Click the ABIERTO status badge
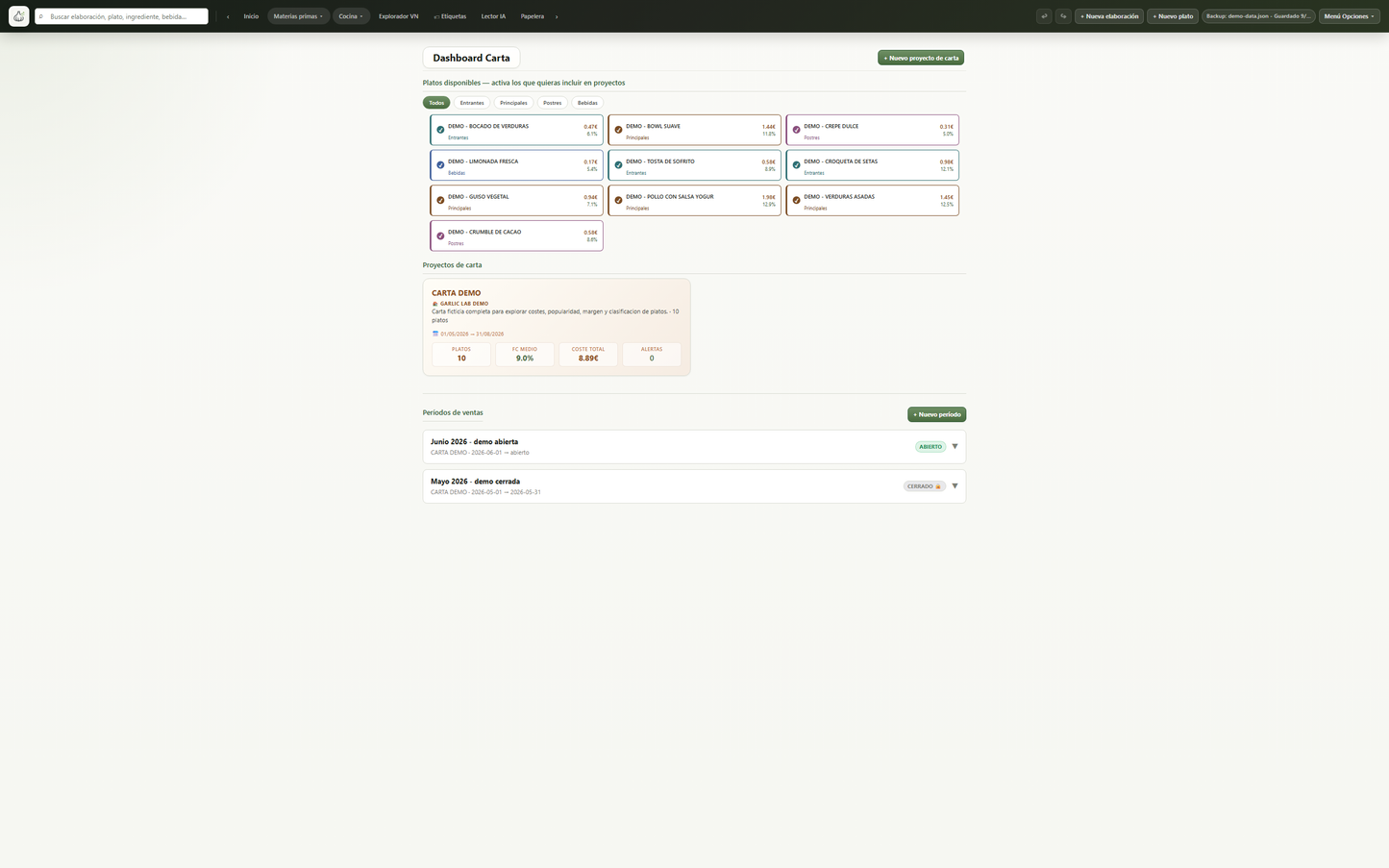The height and width of the screenshot is (868, 1389). [x=930, y=446]
